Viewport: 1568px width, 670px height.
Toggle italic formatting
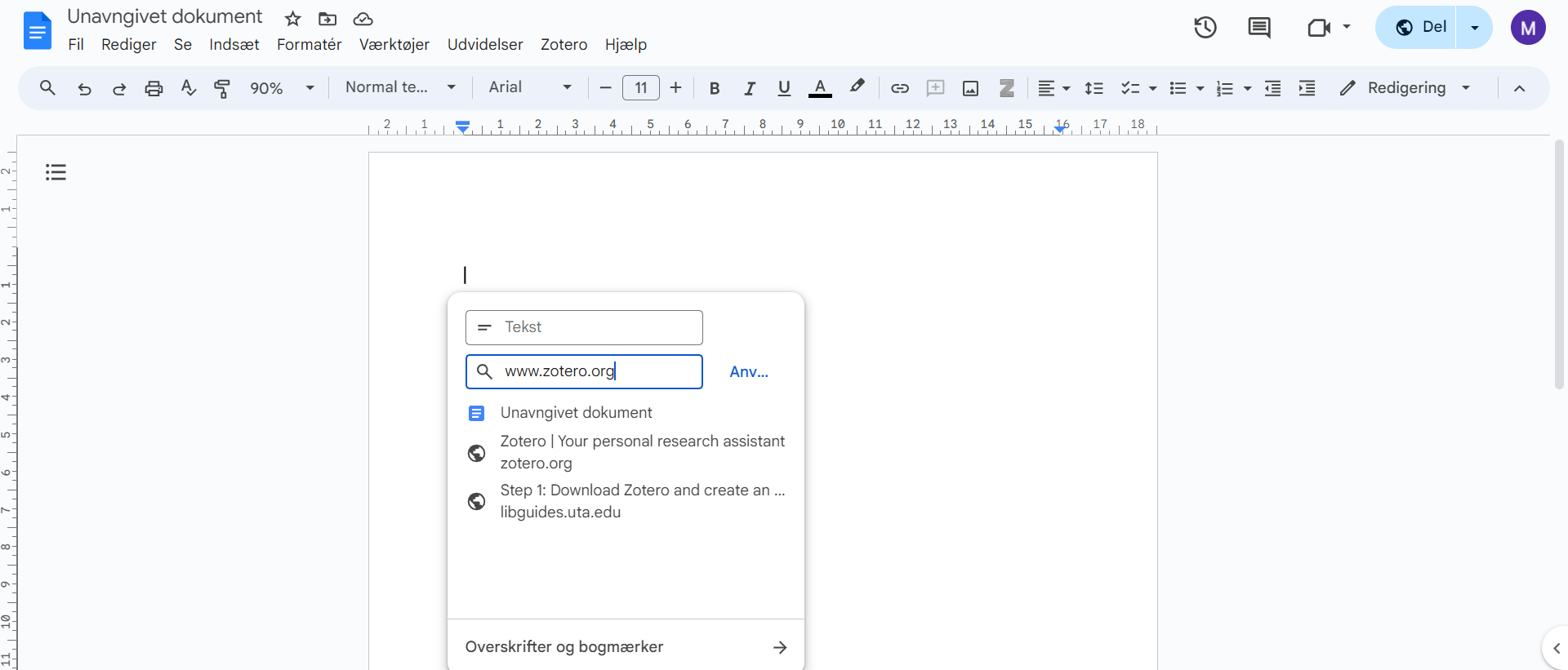pos(750,88)
